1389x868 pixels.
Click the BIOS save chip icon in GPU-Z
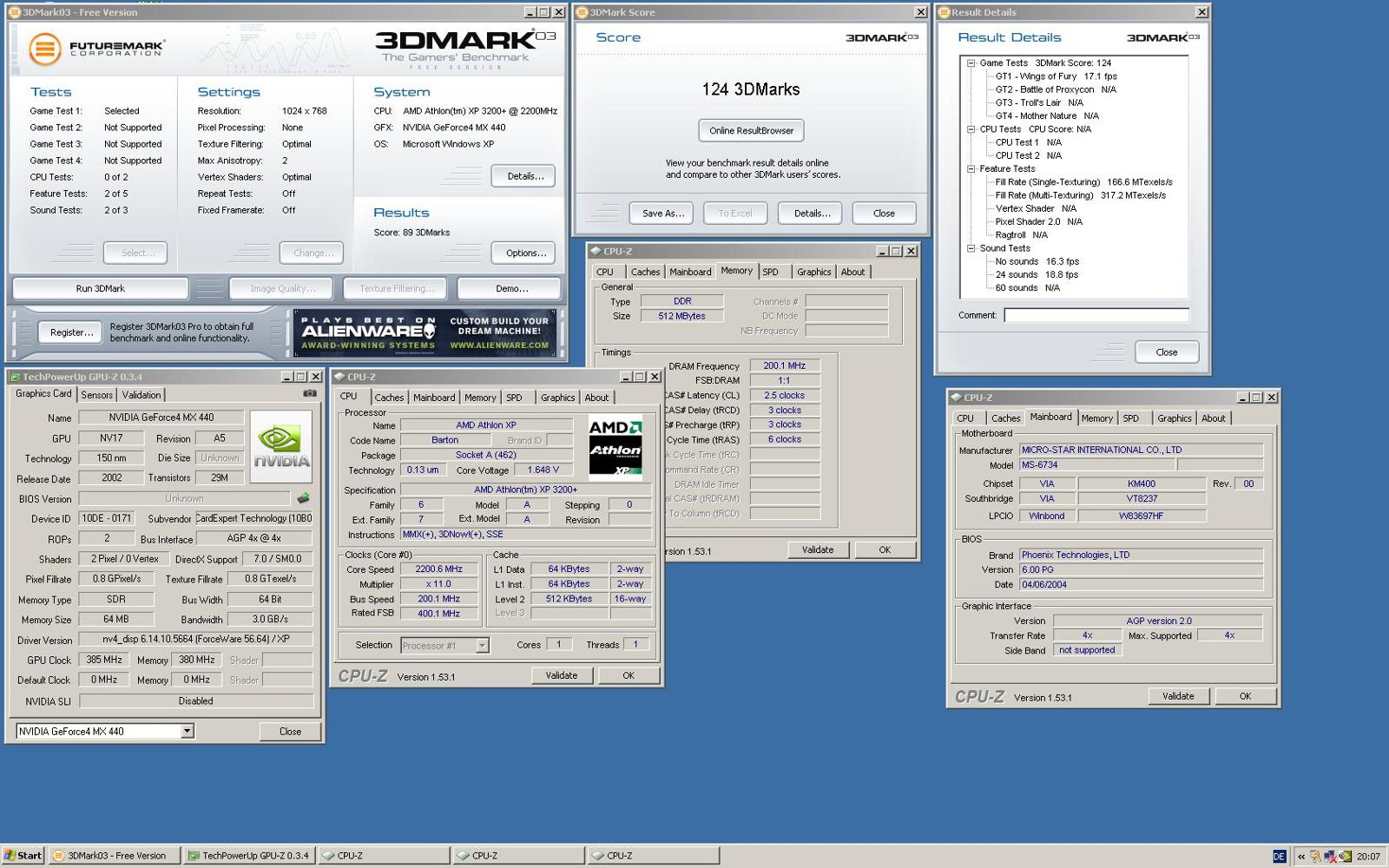tap(303, 498)
